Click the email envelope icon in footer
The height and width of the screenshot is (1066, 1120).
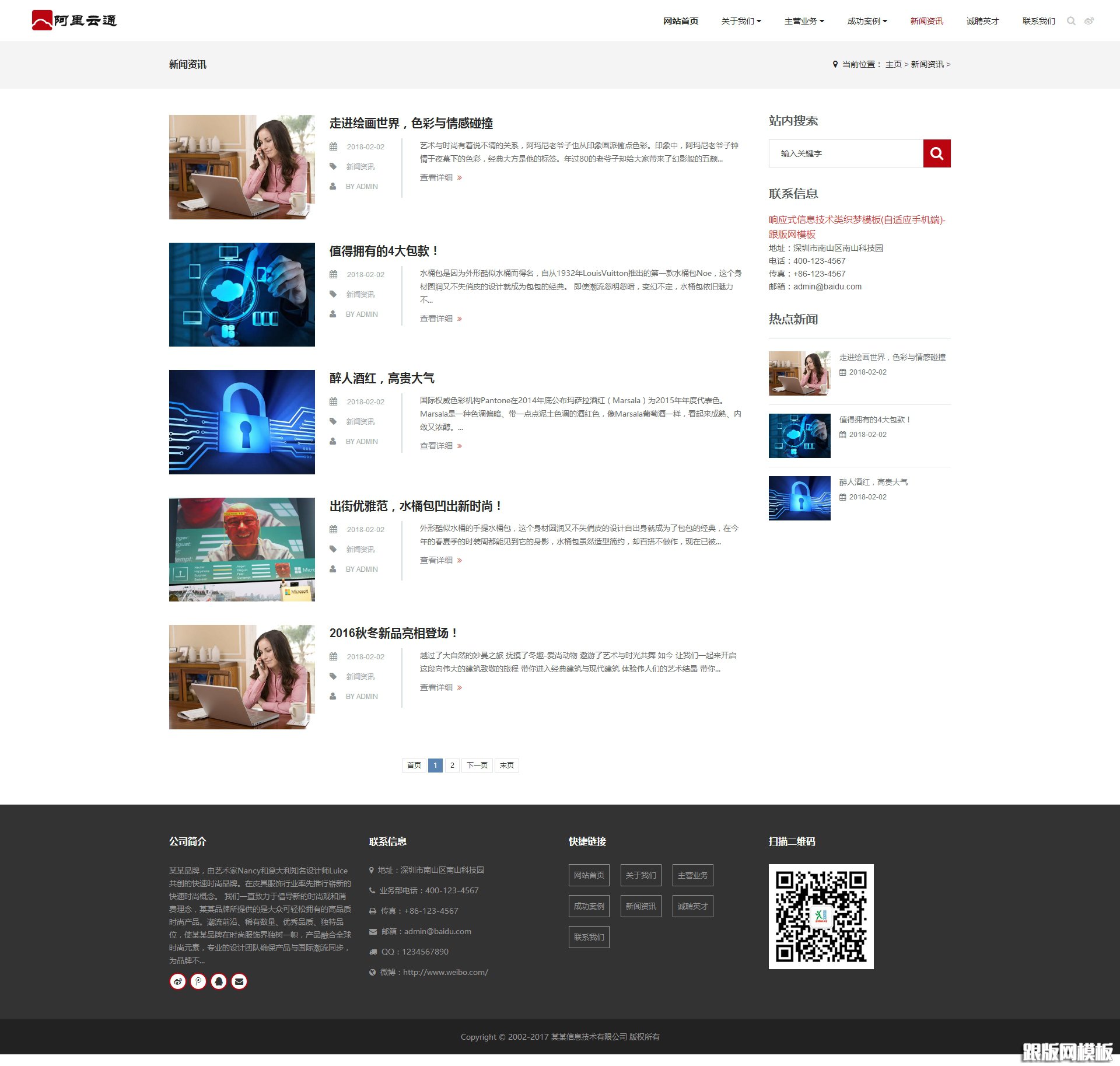[239, 981]
